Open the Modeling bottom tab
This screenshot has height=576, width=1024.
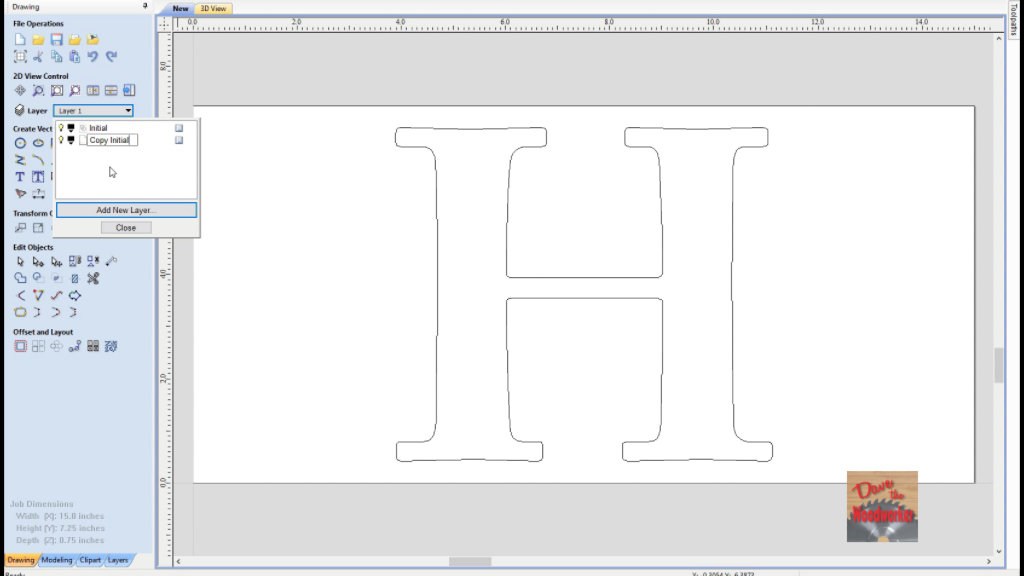point(57,560)
